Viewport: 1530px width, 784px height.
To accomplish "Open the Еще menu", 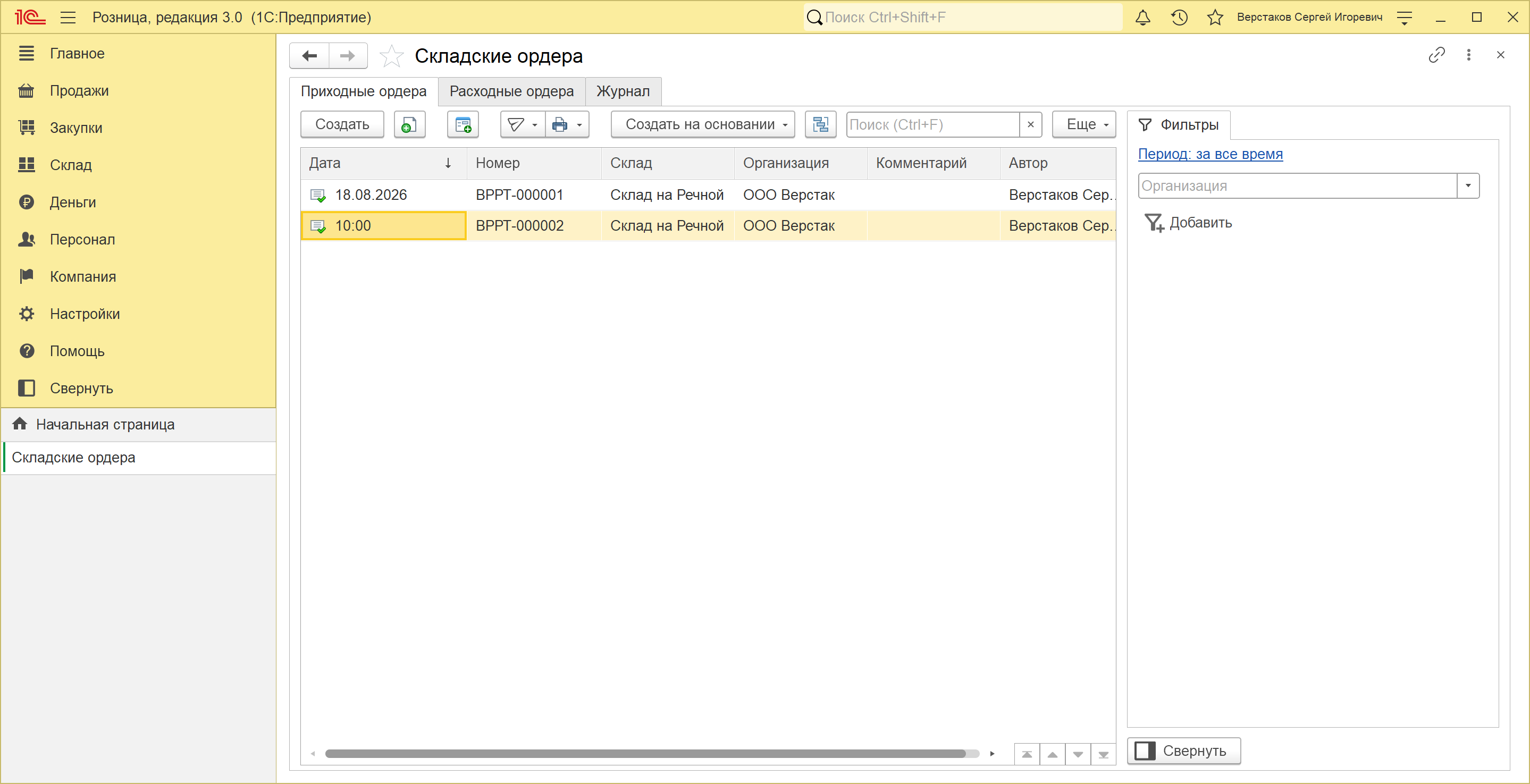I will coord(1084,124).
